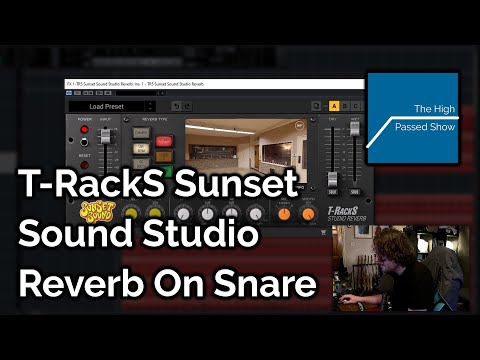The height and width of the screenshot is (360, 480).
Task: Click the studio room photo preview
Action: [246, 147]
